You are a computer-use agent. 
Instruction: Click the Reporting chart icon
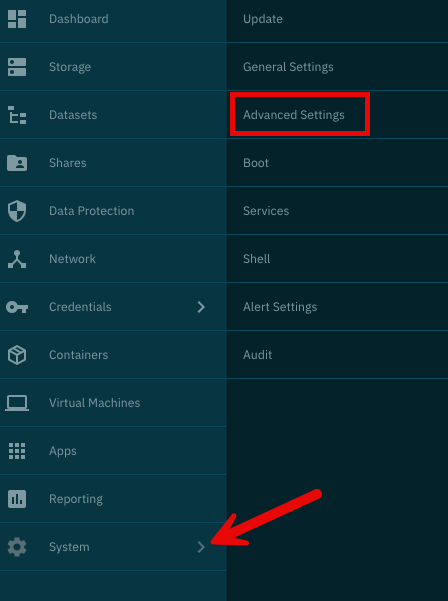click(17, 499)
